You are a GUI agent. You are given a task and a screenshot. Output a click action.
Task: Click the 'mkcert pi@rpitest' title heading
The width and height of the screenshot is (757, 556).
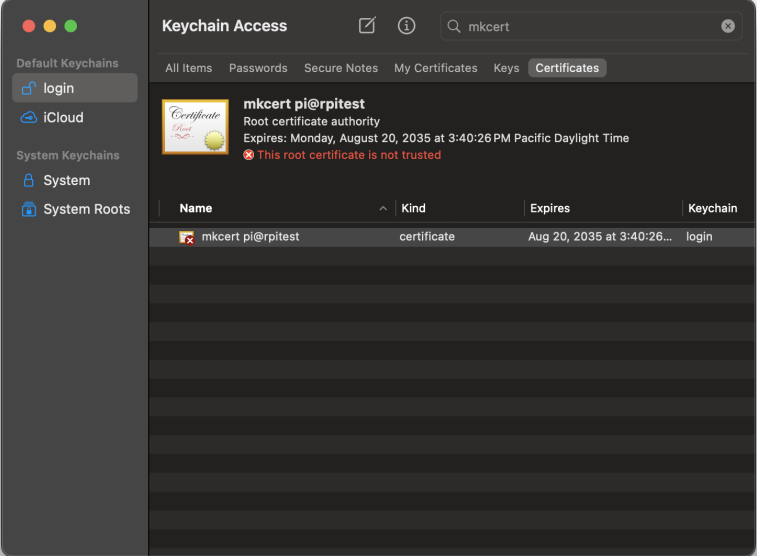(304, 104)
